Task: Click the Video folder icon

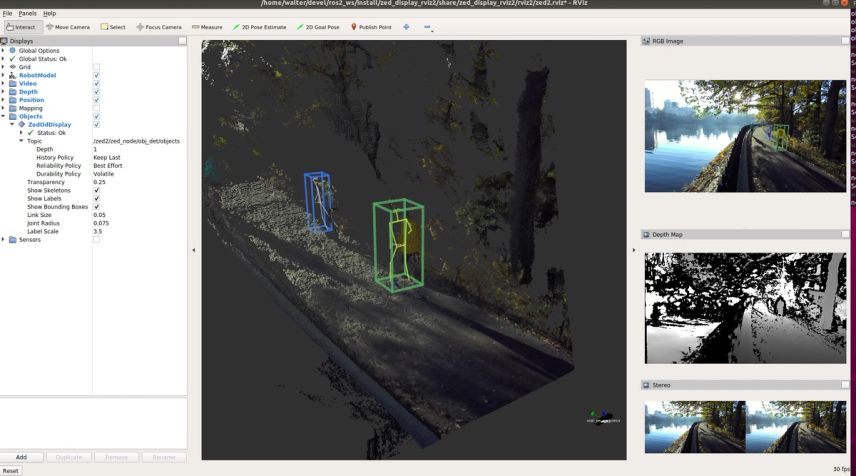Action: pyautogui.click(x=13, y=84)
